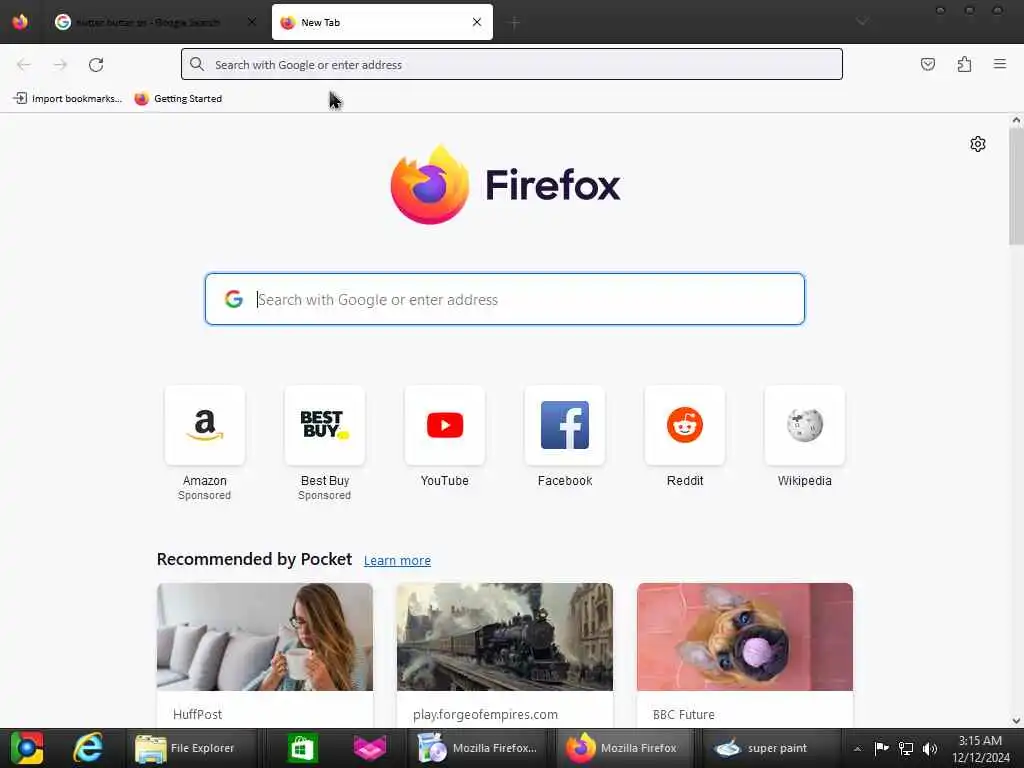Expand hidden system tray icons

[857, 748]
